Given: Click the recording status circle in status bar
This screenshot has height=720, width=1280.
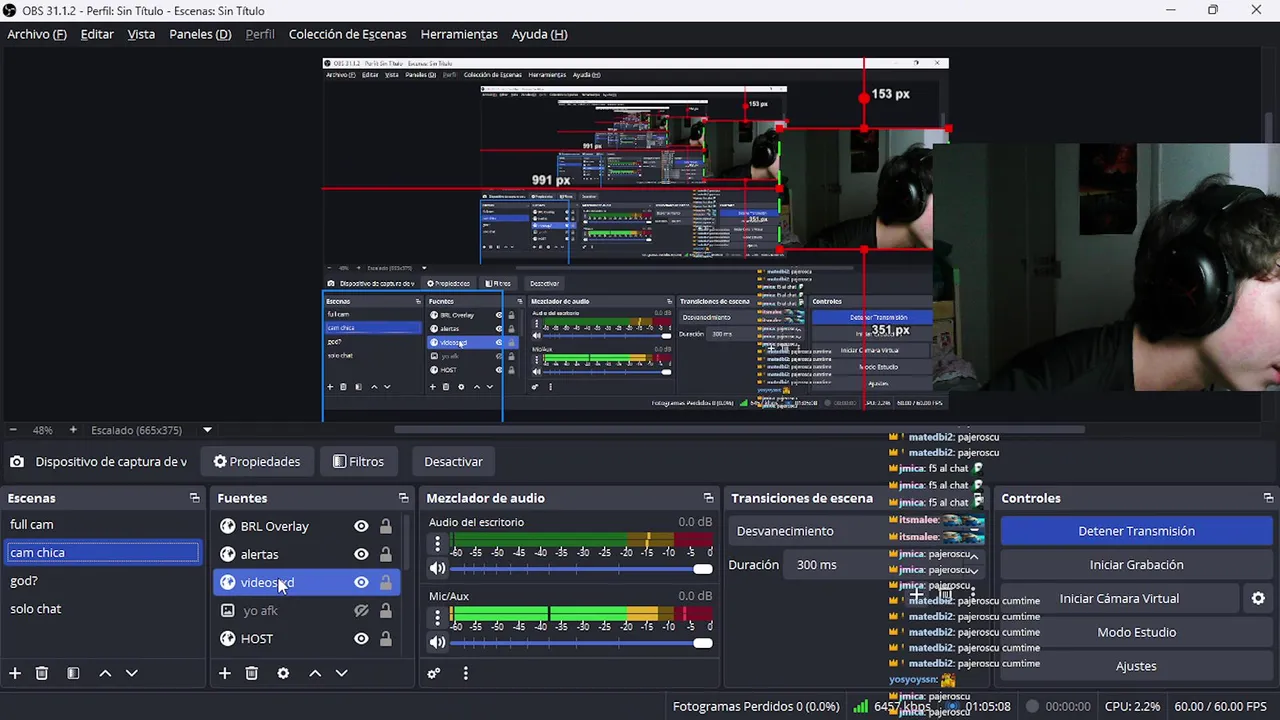Looking at the screenshot, I should [x=1033, y=706].
